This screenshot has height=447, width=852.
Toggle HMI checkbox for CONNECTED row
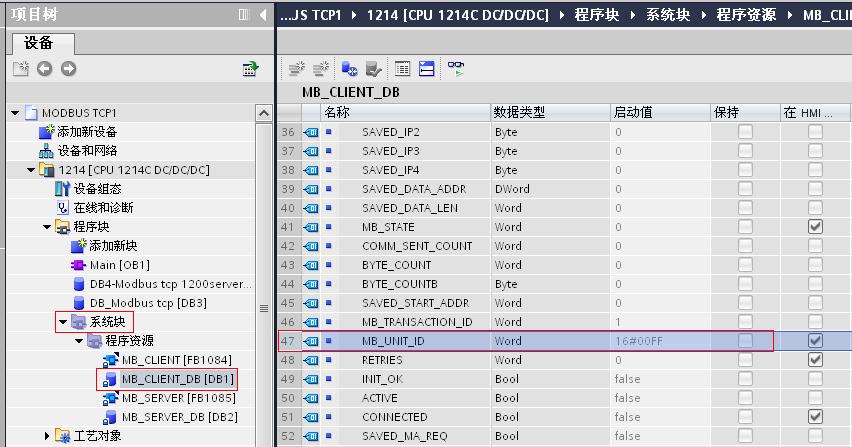[x=815, y=417]
